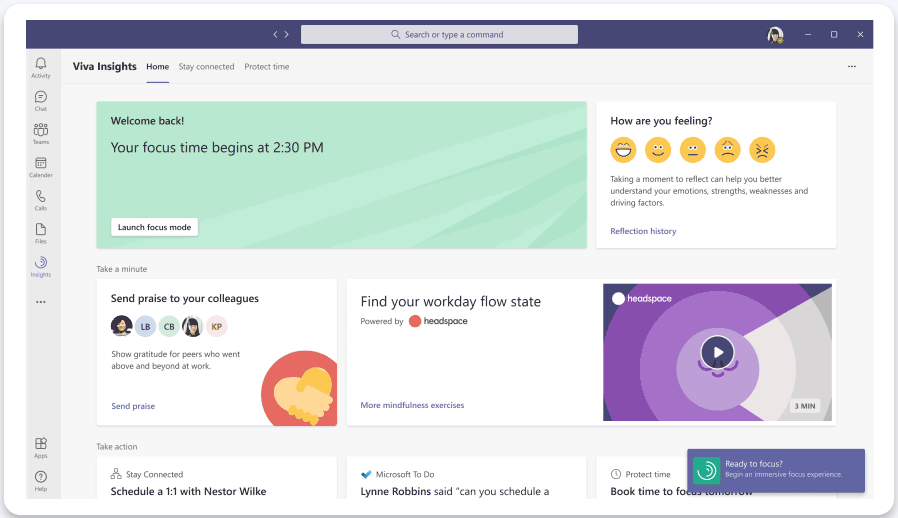Image resolution: width=898 pixels, height=518 pixels.
Task: Open the Calendar app icon
Action: [41, 166]
